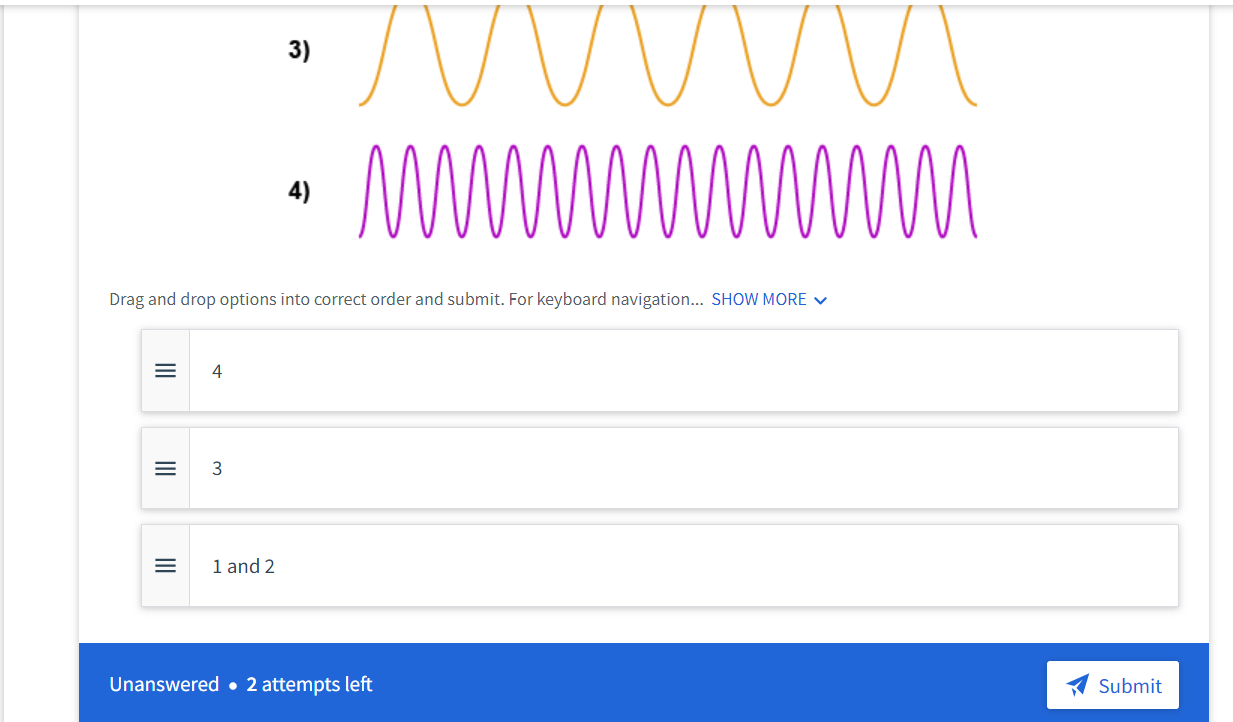Click the chevron next to SHOW MORE
Viewport: 1233px width, 722px height.
click(x=821, y=299)
